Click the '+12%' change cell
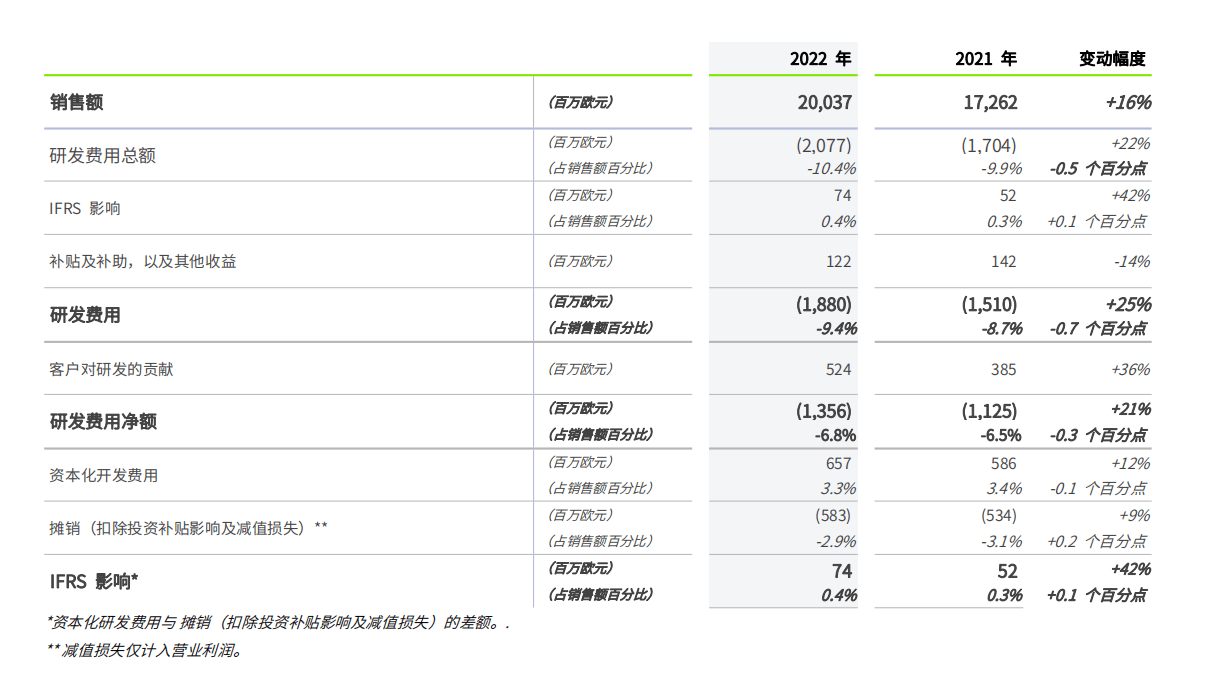The image size is (1206, 700). (1131, 463)
